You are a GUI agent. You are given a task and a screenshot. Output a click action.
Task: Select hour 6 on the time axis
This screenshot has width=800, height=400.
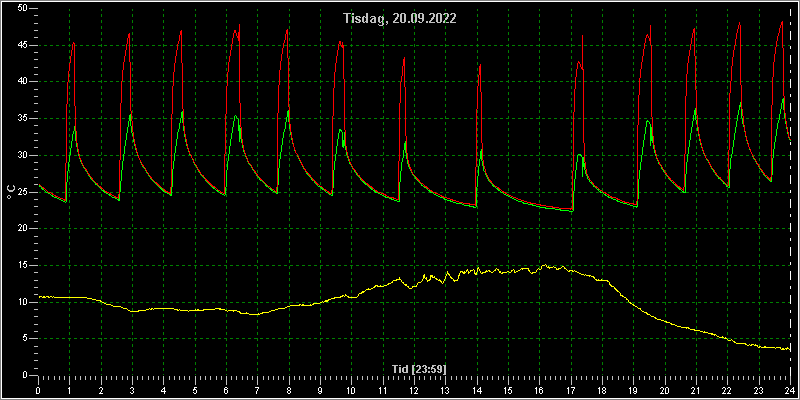(226, 390)
